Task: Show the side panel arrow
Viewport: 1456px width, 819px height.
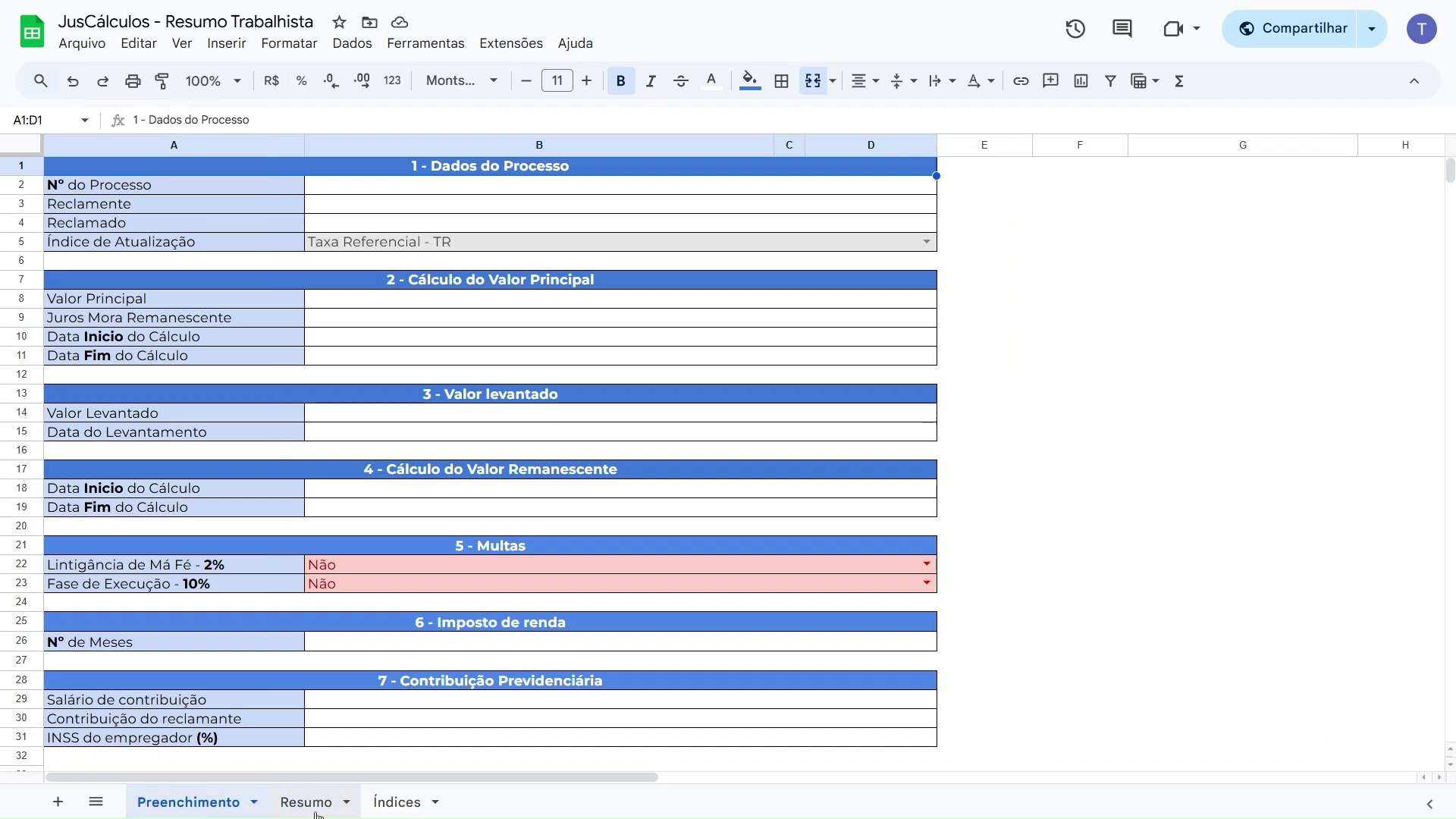Action: [x=1429, y=804]
